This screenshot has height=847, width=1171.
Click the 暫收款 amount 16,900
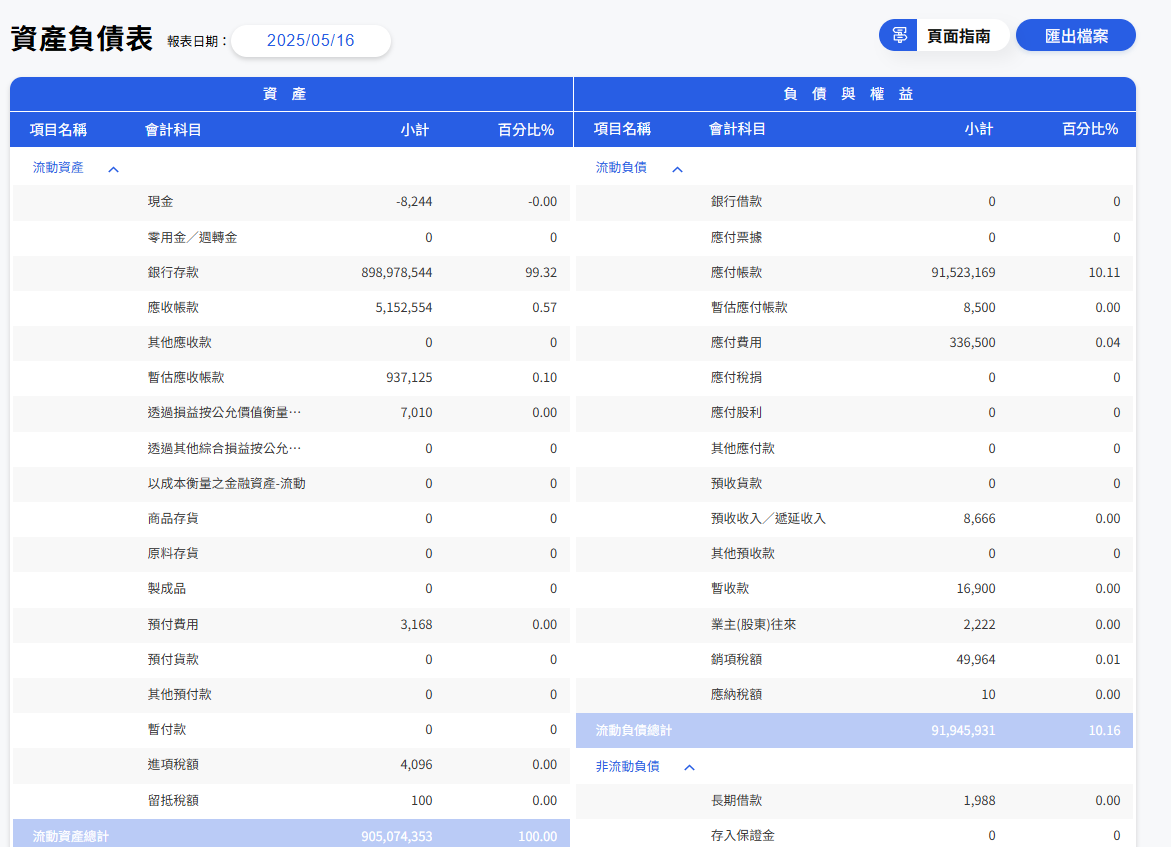(976, 589)
